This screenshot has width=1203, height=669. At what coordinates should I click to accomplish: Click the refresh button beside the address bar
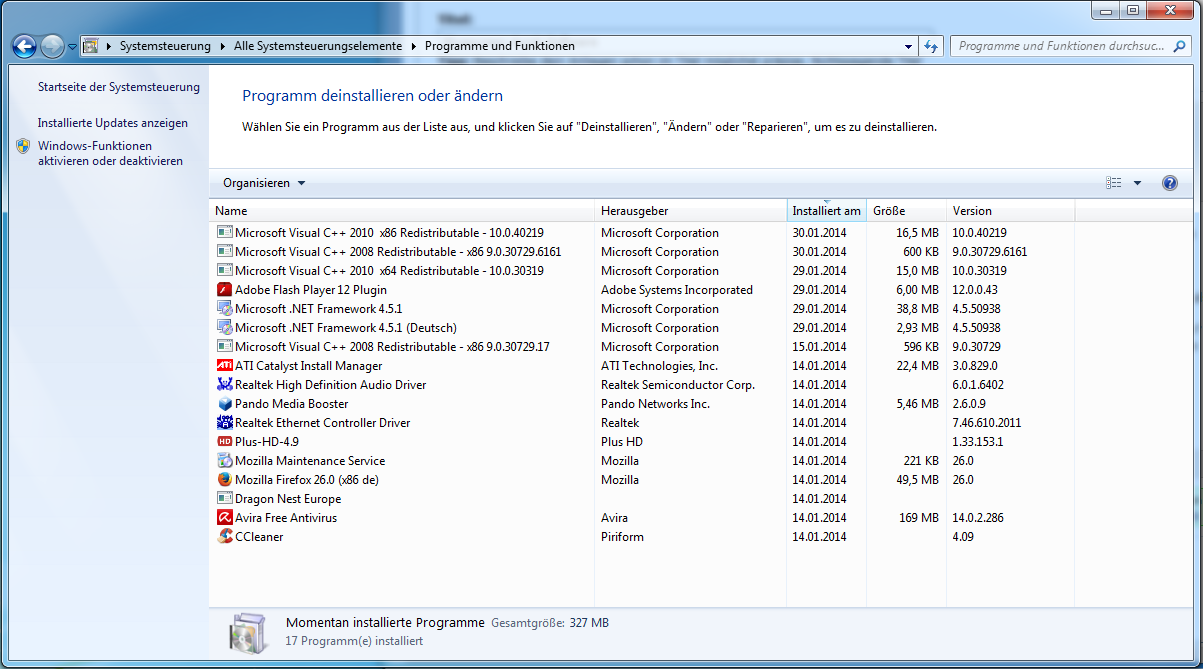[931, 46]
